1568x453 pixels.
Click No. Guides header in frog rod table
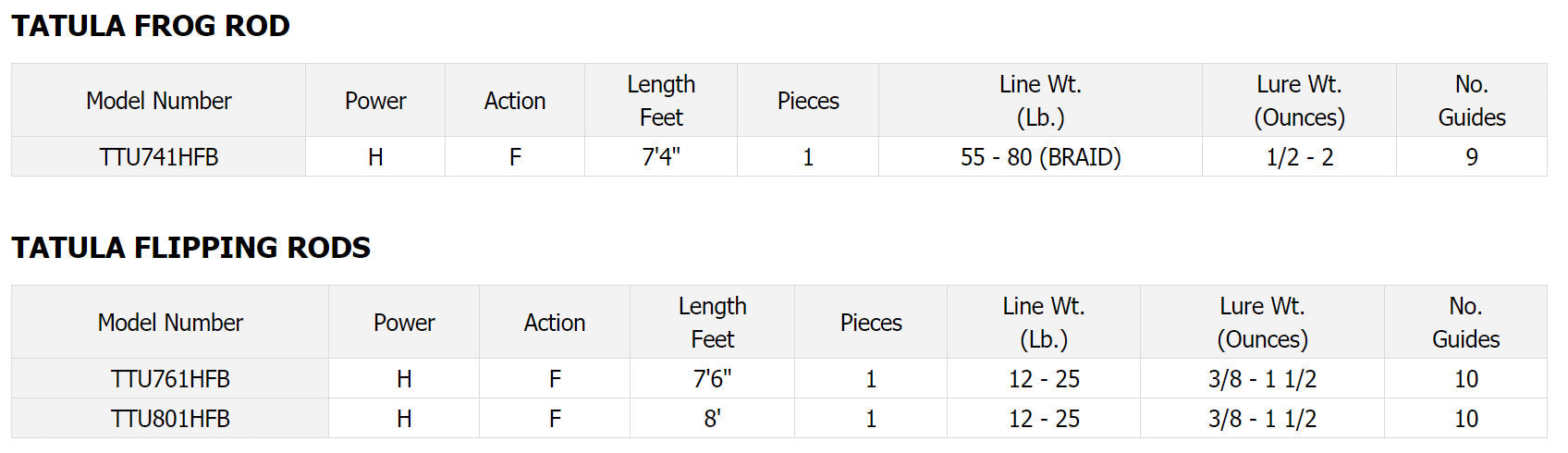[x=1471, y=101]
